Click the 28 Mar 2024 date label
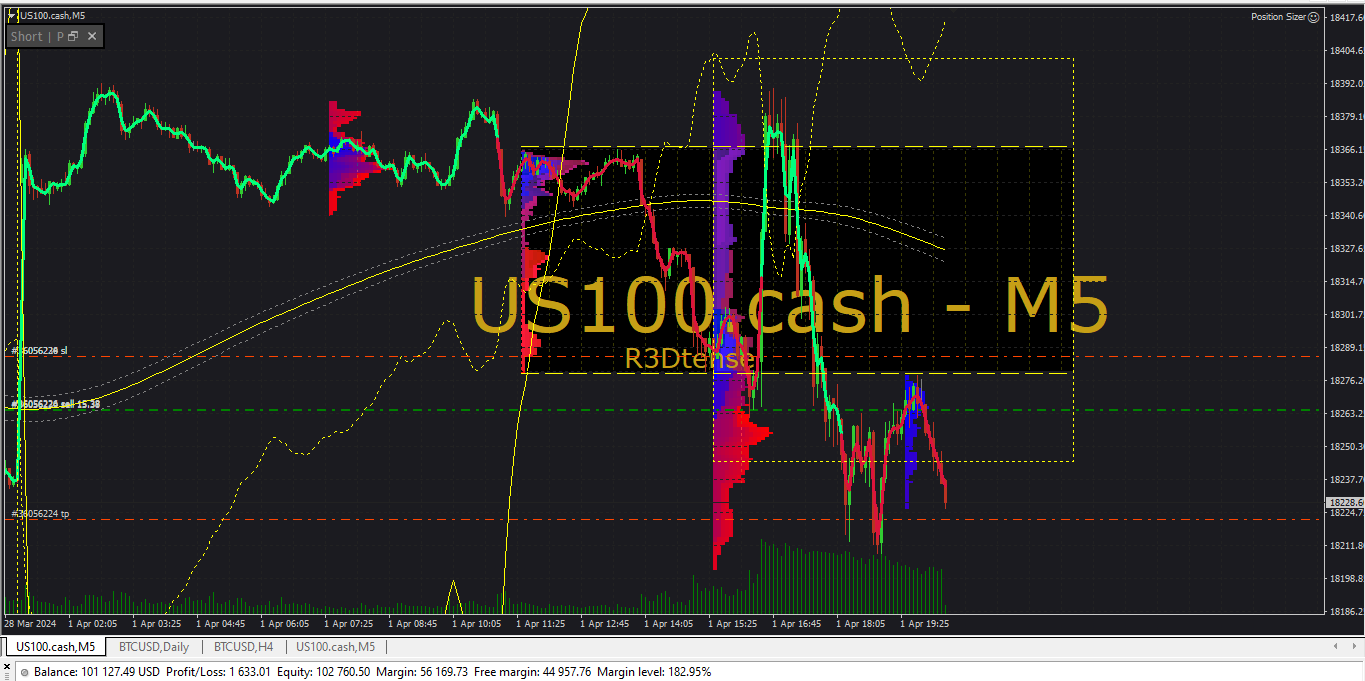The height and width of the screenshot is (681, 1365). click(x=30, y=623)
